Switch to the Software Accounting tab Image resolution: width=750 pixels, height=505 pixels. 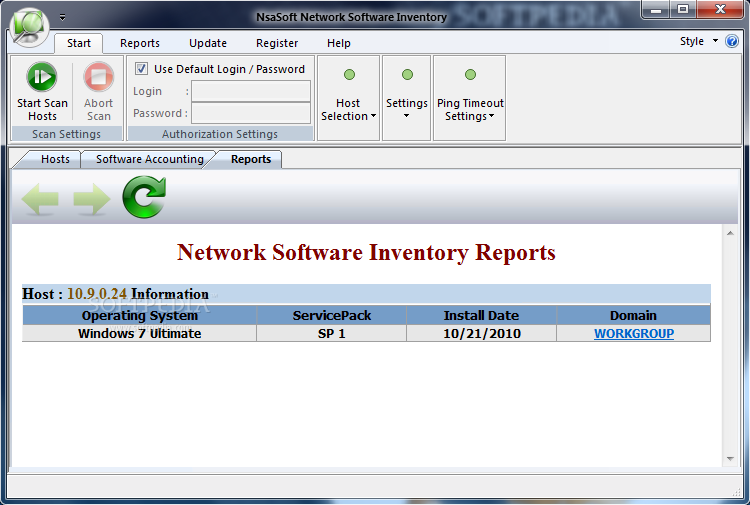(x=150, y=159)
